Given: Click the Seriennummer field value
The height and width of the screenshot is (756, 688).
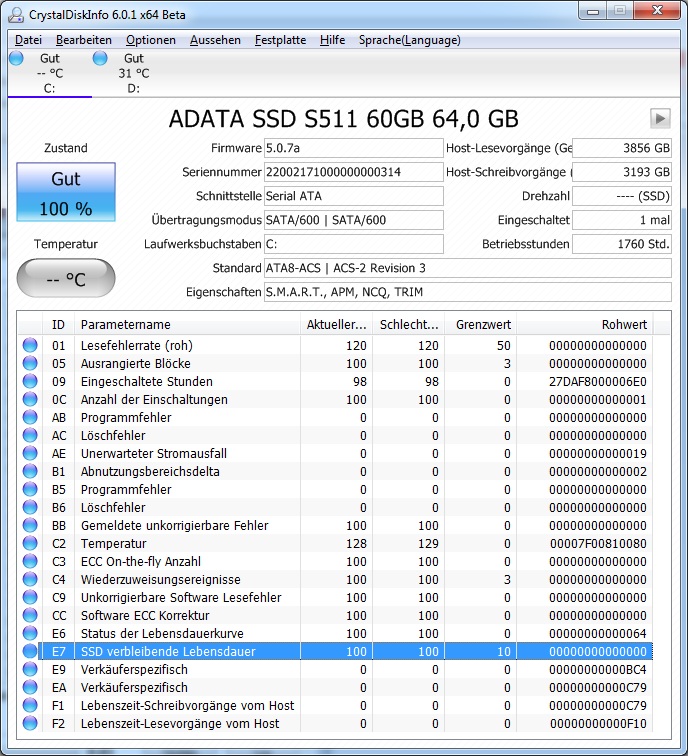Looking at the screenshot, I should pyautogui.click(x=353, y=172).
